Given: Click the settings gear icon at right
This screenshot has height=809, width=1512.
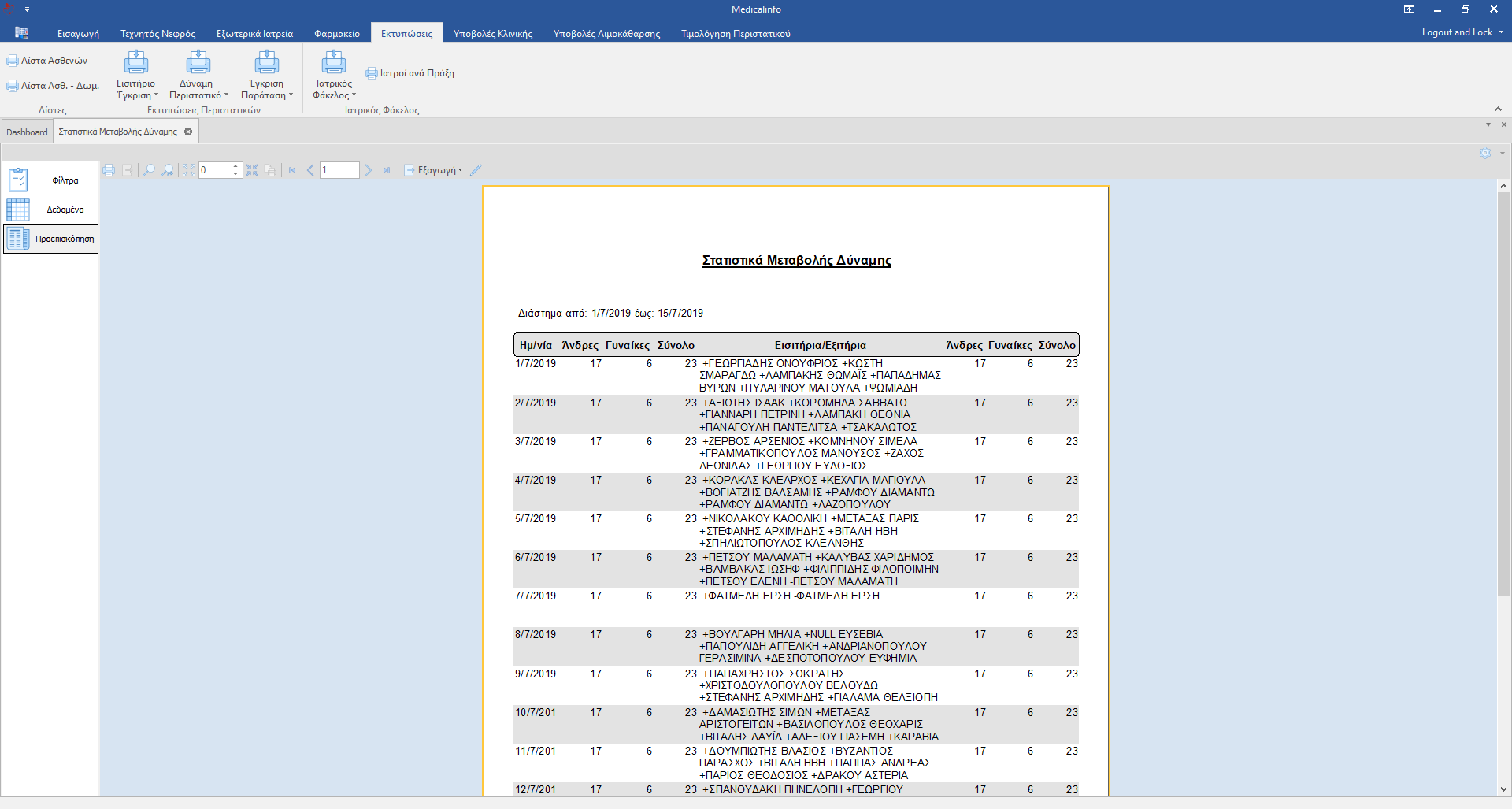Looking at the screenshot, I should coord(1484,153).
